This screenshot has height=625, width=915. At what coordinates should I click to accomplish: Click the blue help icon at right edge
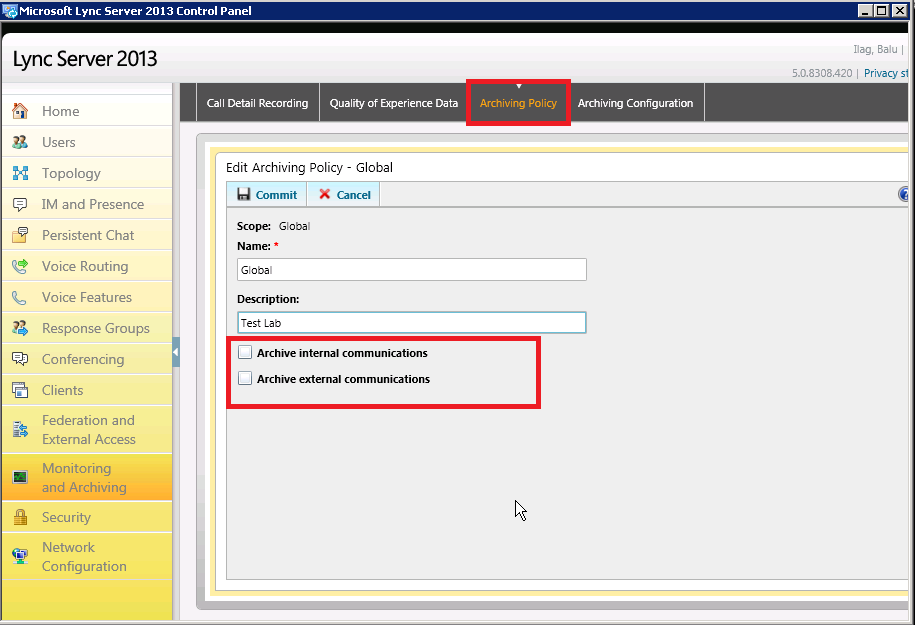click(x=904, y=194)
